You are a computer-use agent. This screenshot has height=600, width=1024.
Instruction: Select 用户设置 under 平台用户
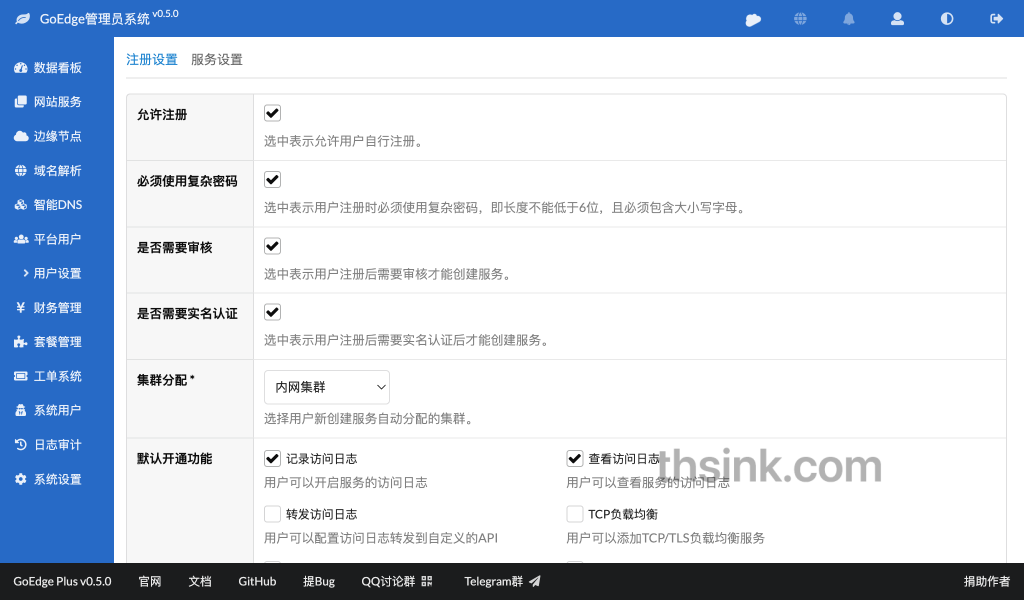coord(60,272)
